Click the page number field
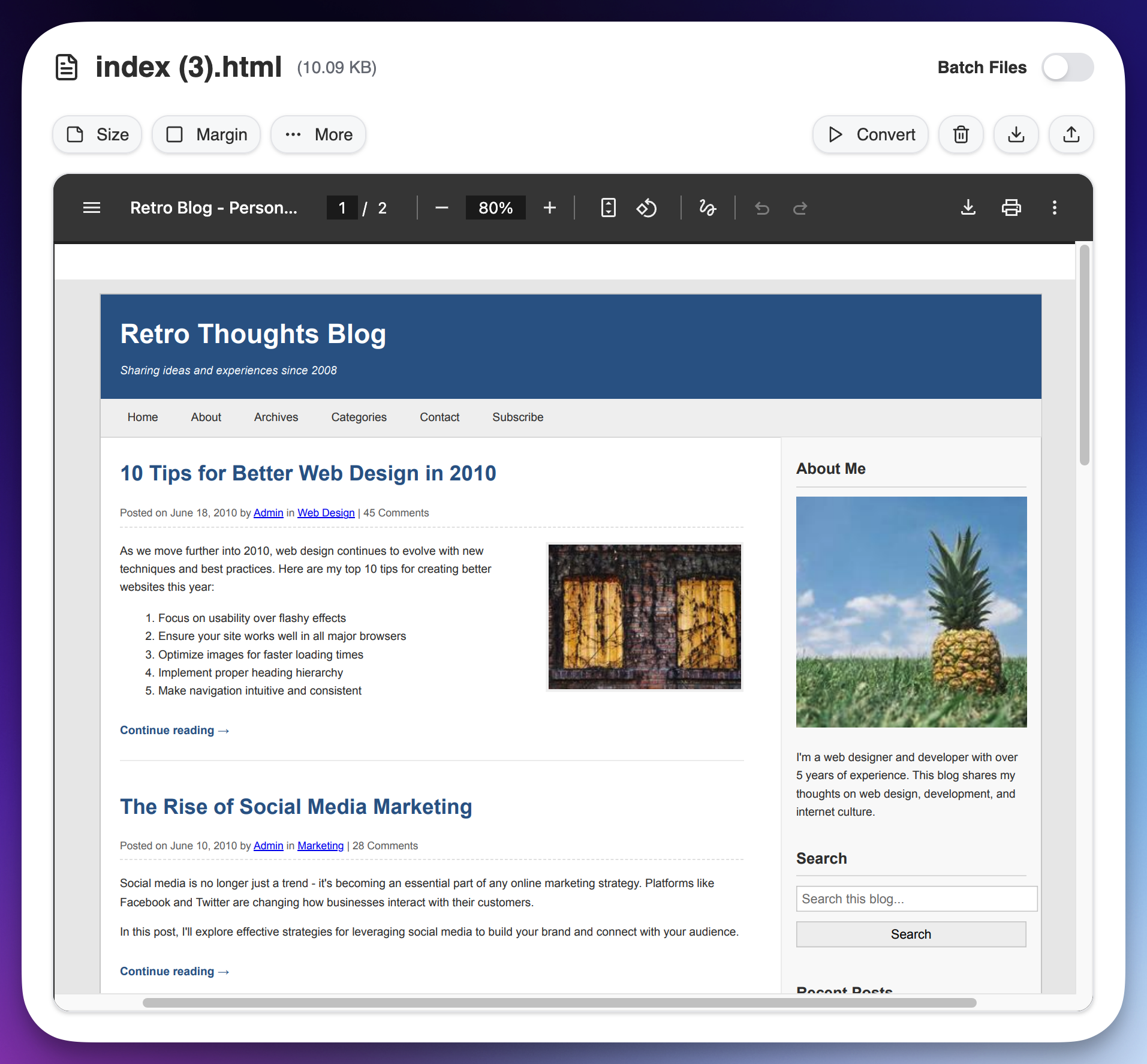Viewport: 1147px width, 1064px height. [x=342, y=208]
